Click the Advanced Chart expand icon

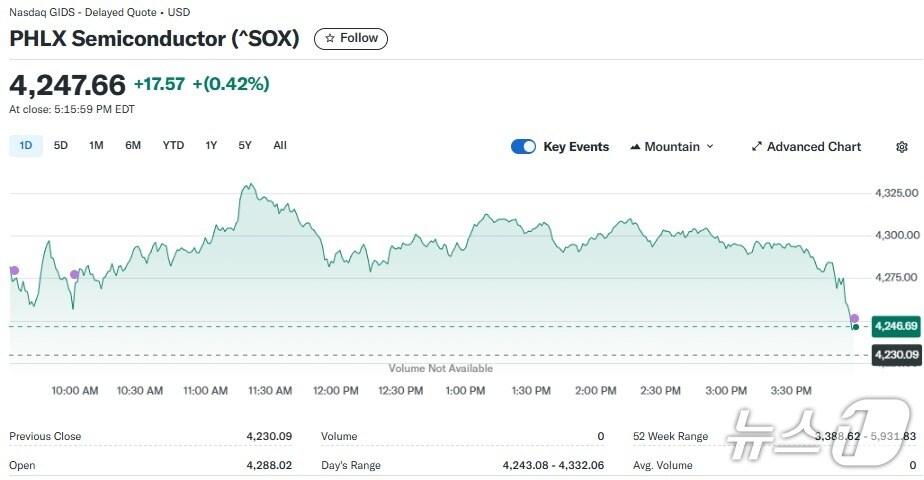(757, 147)
